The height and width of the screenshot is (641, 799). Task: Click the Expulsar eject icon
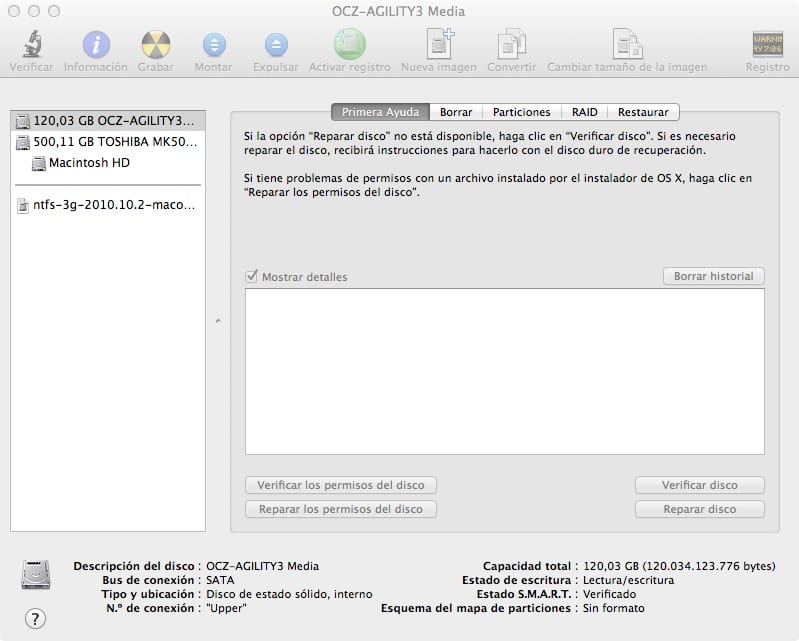[275, 45]
